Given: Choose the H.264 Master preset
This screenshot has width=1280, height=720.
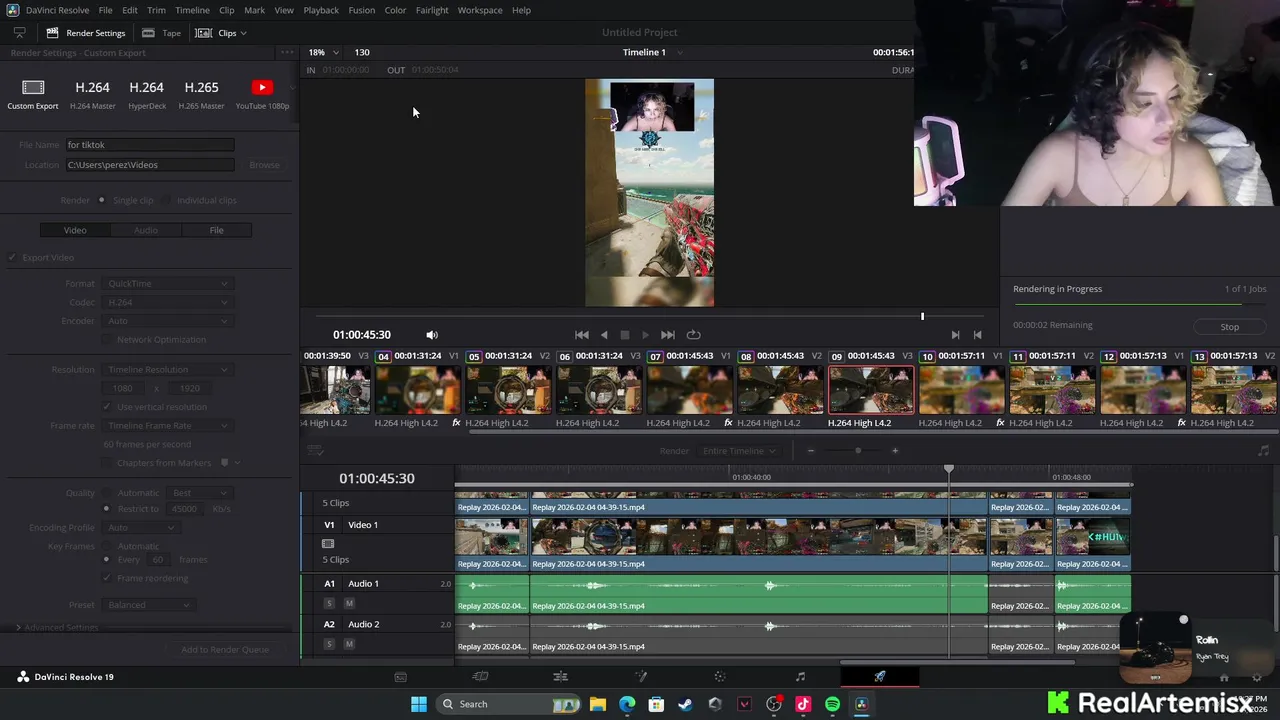Looking at the screenshot, I should (x=92, y=94).
